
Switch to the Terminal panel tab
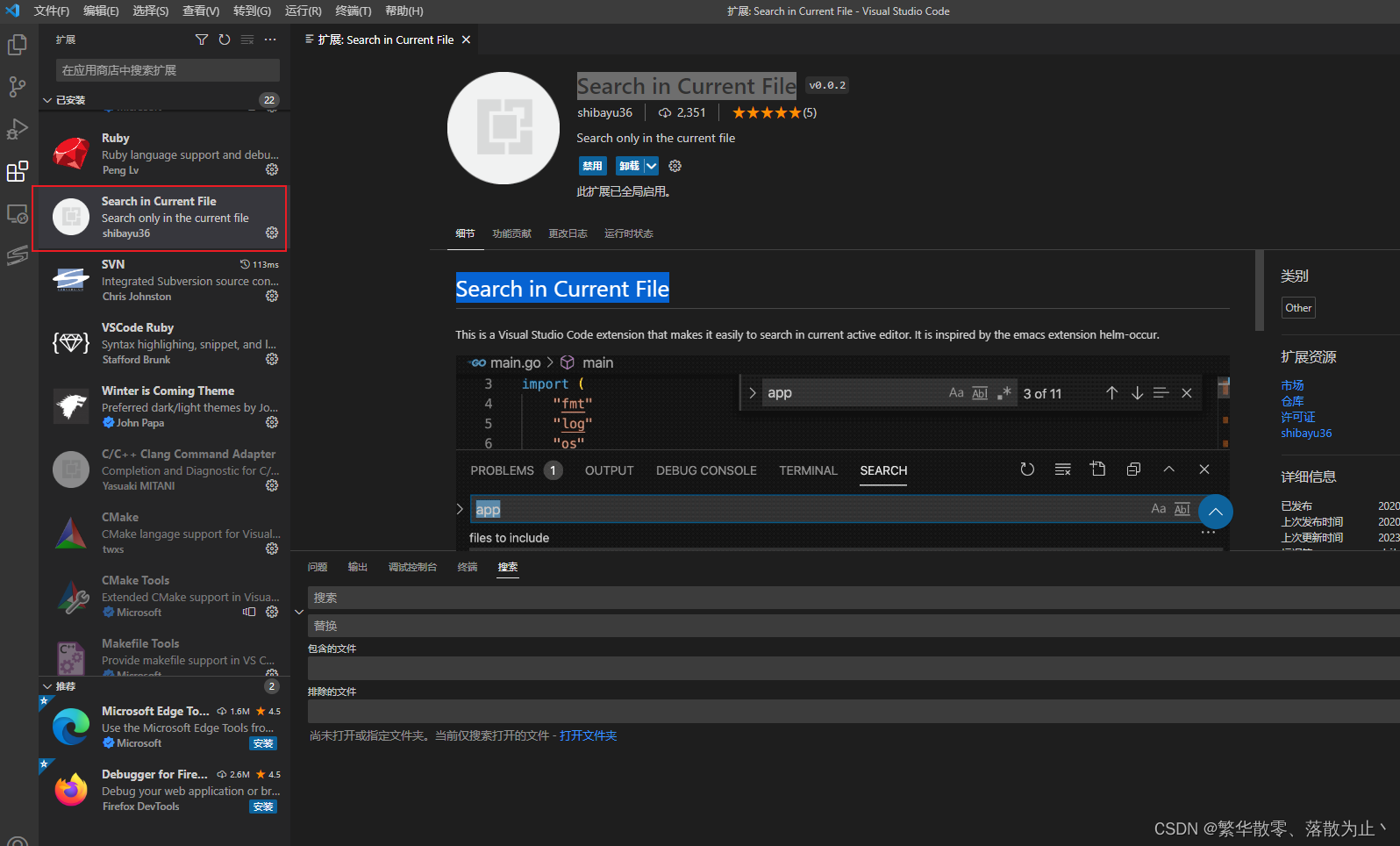468,567
